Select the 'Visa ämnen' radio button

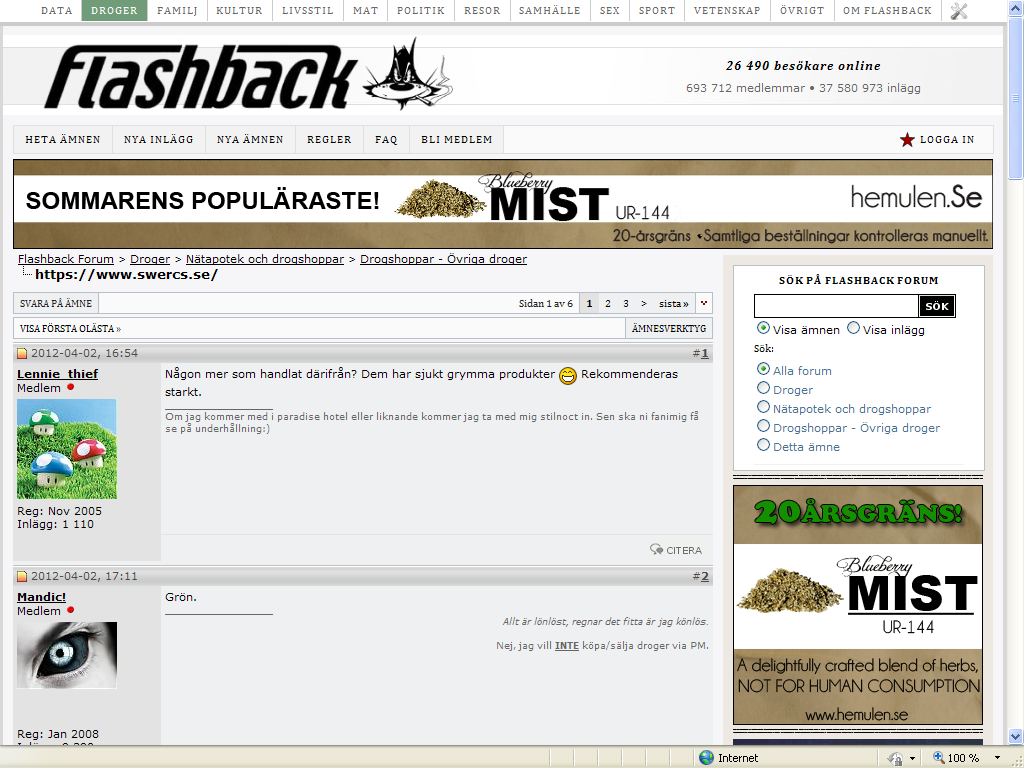pos(763,328)
